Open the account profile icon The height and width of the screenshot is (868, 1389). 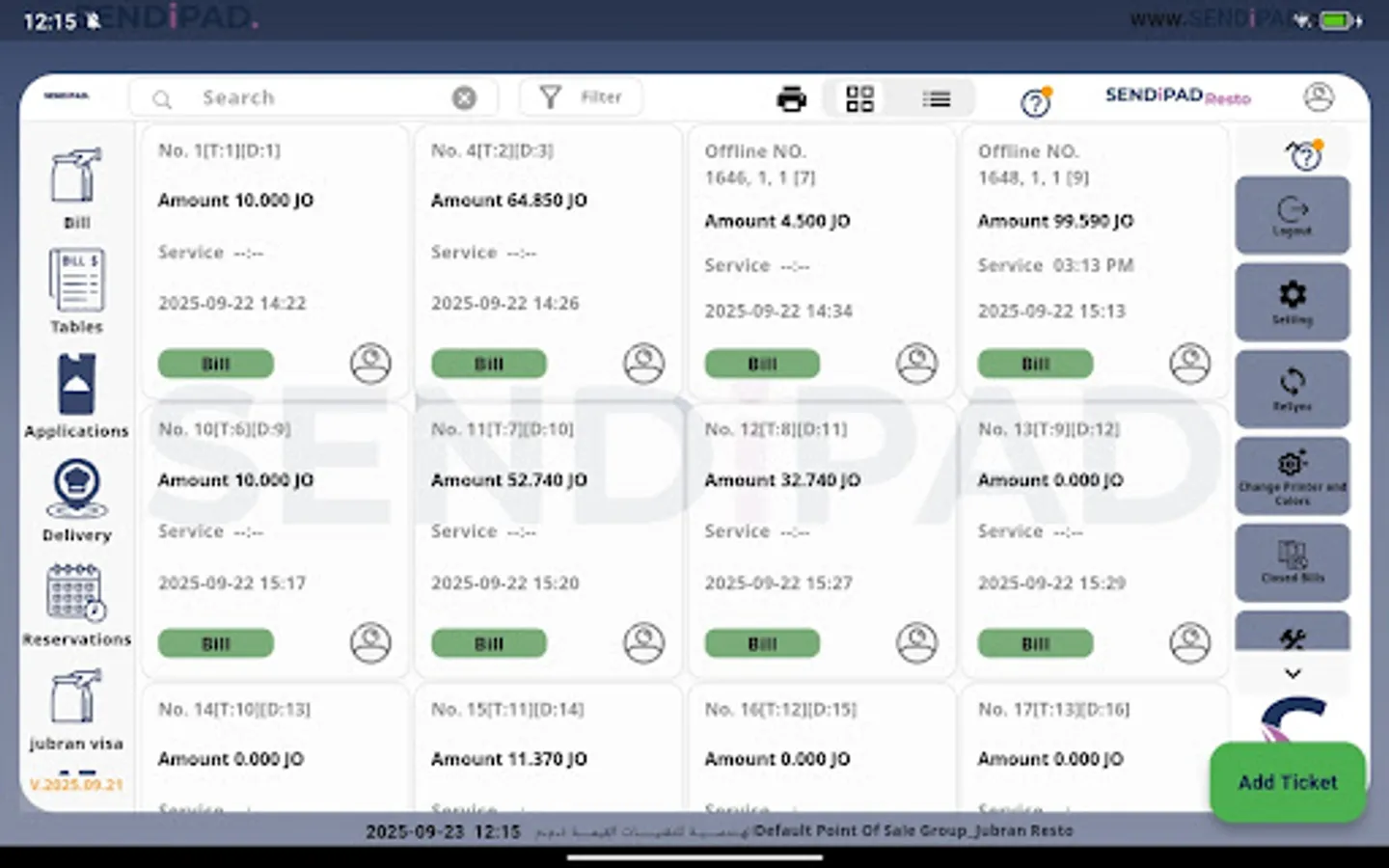pyautogui.click(x=1319, y=96)
